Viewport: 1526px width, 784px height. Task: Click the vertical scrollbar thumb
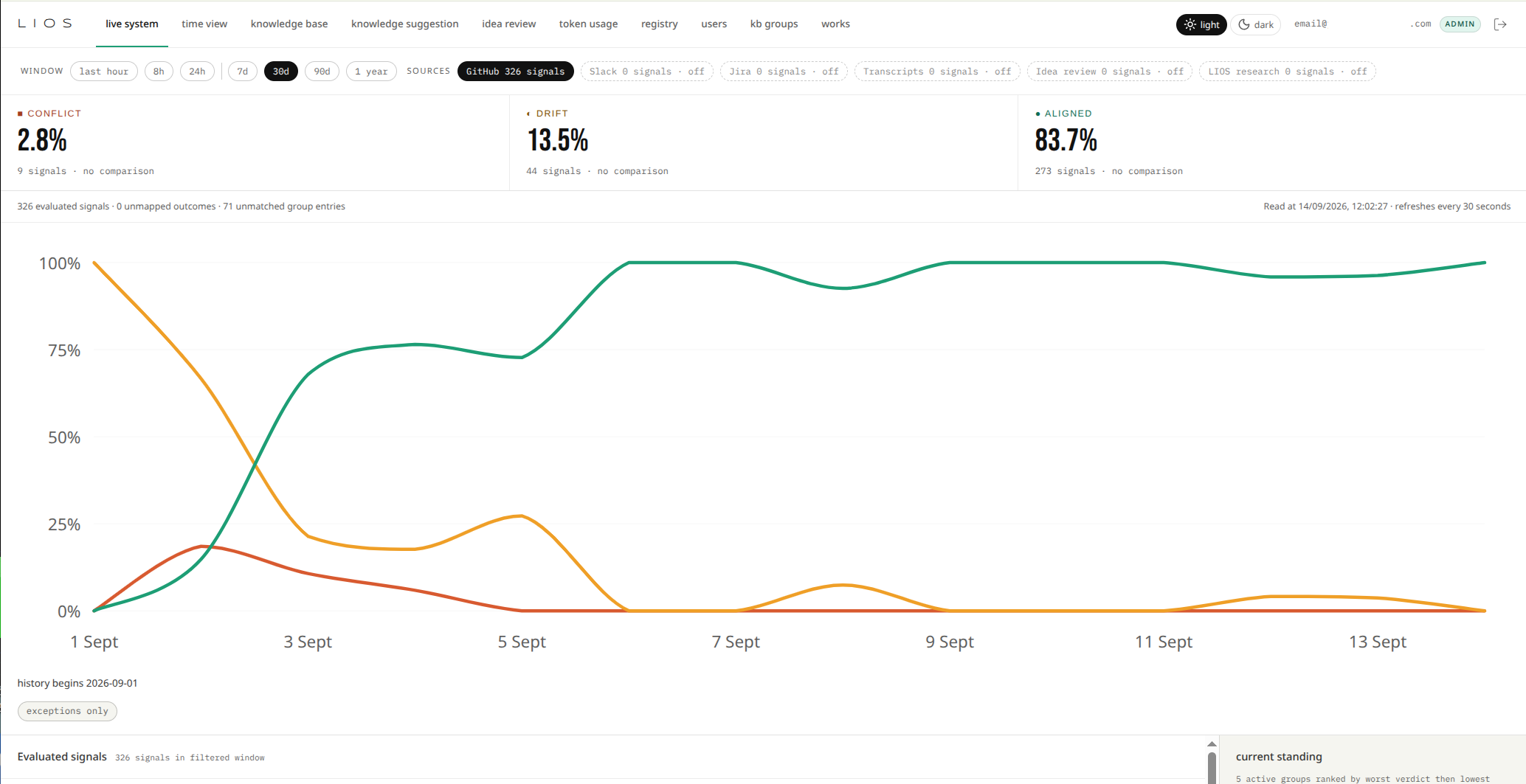(1212, 768)
